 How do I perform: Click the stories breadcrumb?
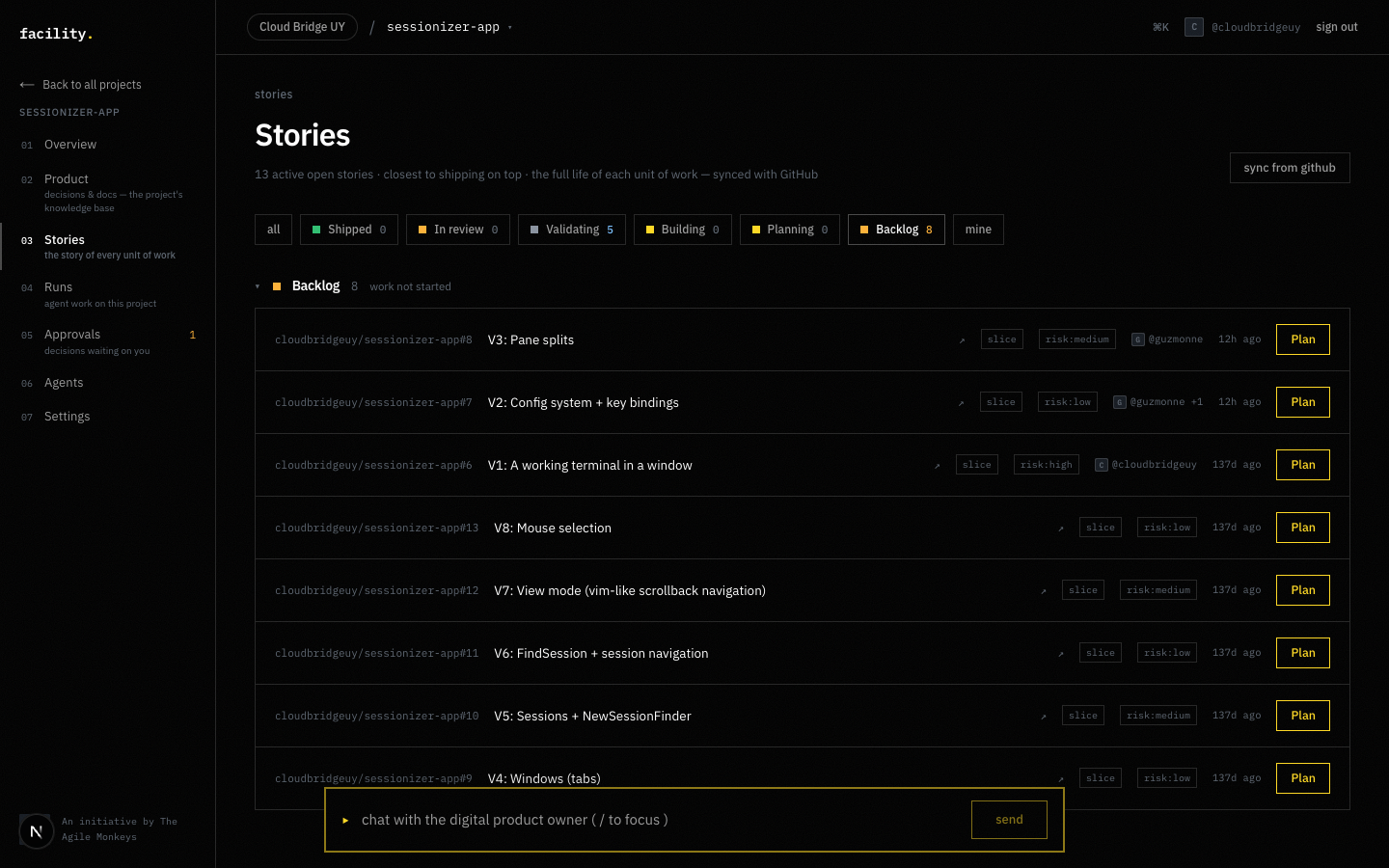(273, 95)
